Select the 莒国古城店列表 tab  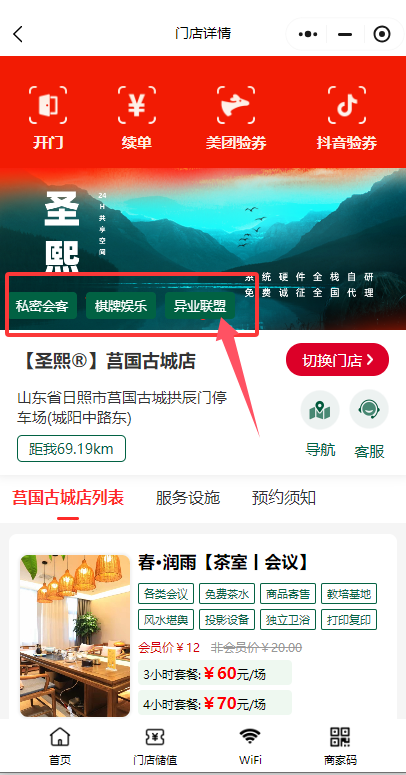point(68,498)
